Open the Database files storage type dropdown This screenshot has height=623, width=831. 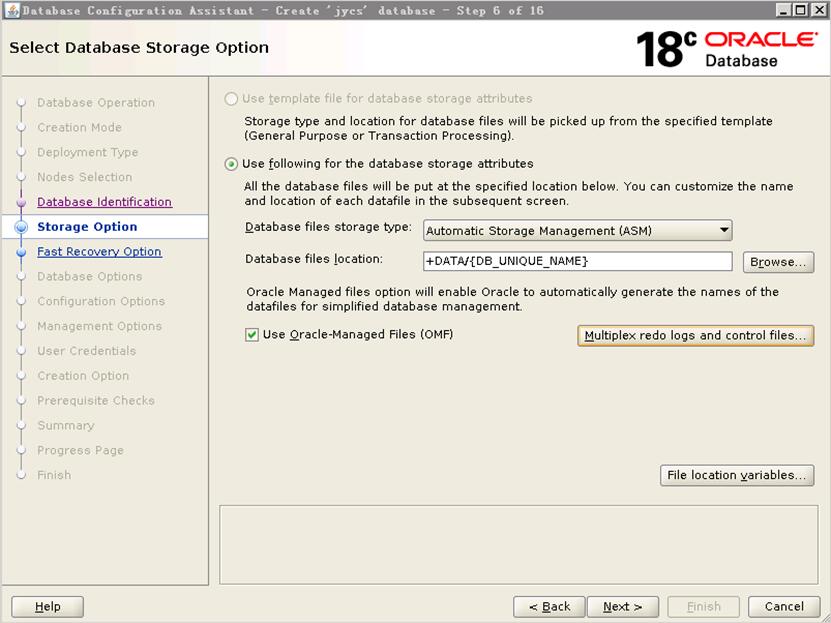(578, 230)
